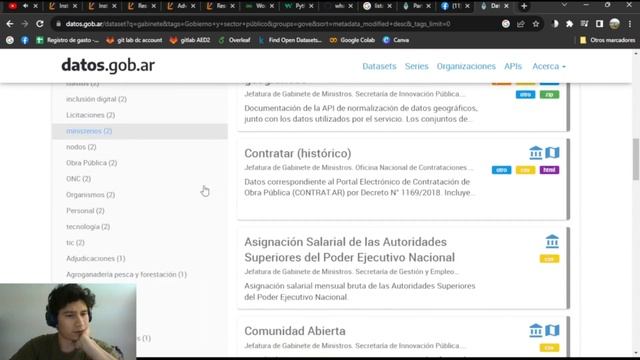
Task: Click the share icon in the address bar
Action: [521, 24]
